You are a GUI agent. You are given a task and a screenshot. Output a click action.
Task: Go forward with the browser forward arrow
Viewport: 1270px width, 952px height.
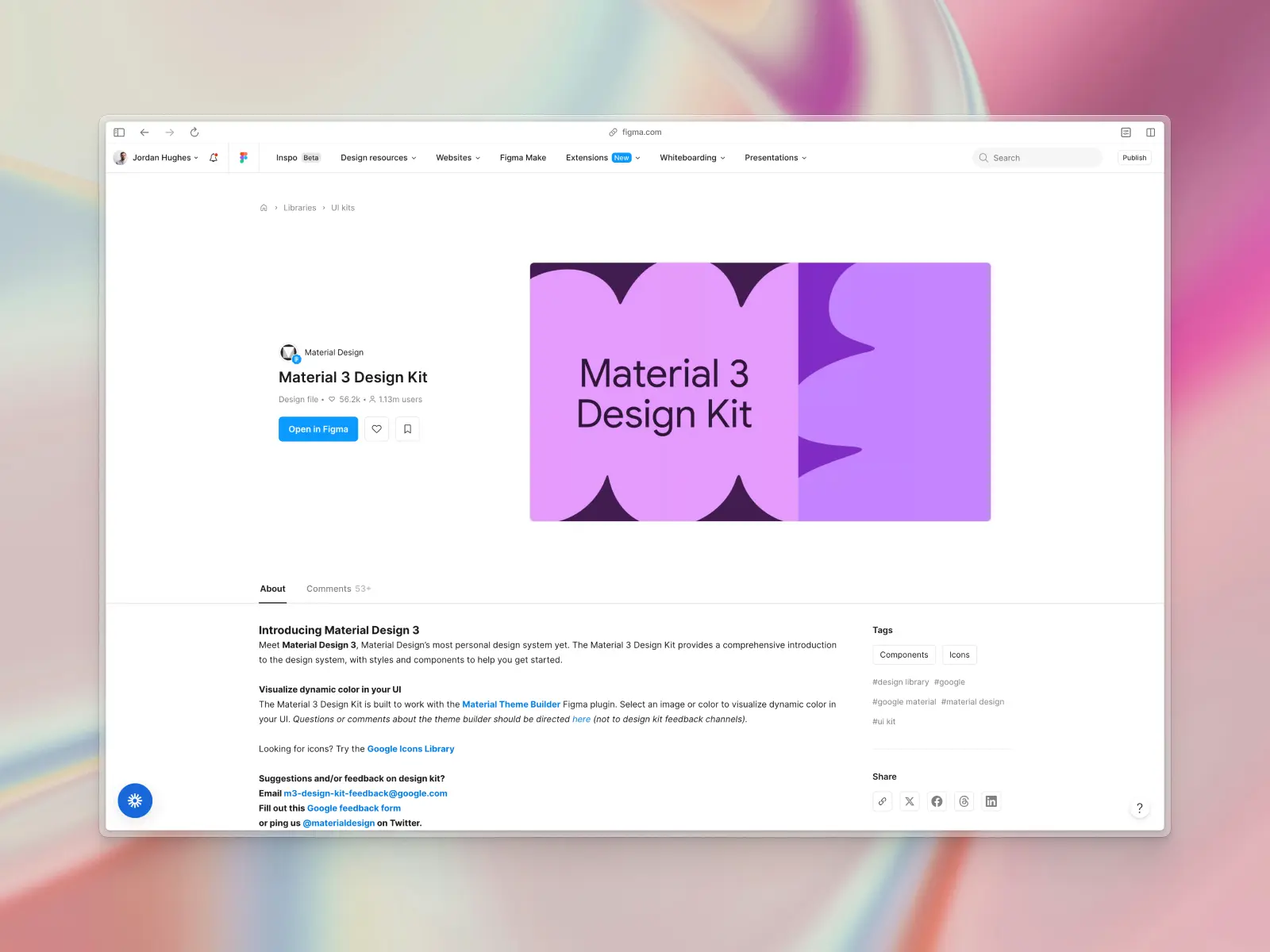[170, 132]
